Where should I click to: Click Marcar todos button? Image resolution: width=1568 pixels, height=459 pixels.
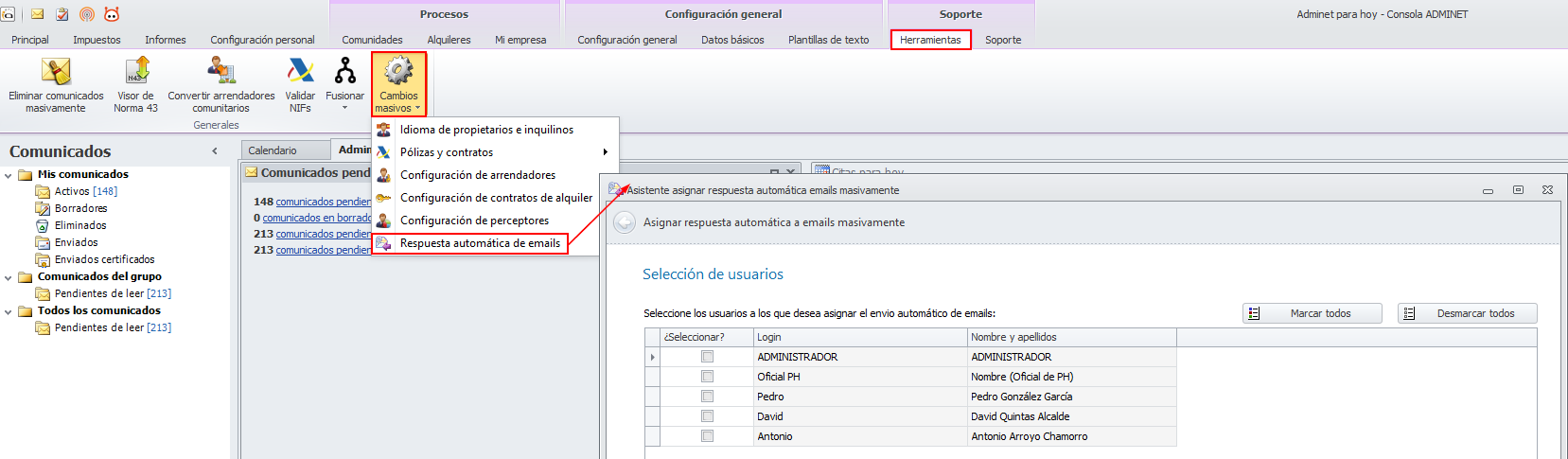pyautogui.click(x=1312, y=313)
